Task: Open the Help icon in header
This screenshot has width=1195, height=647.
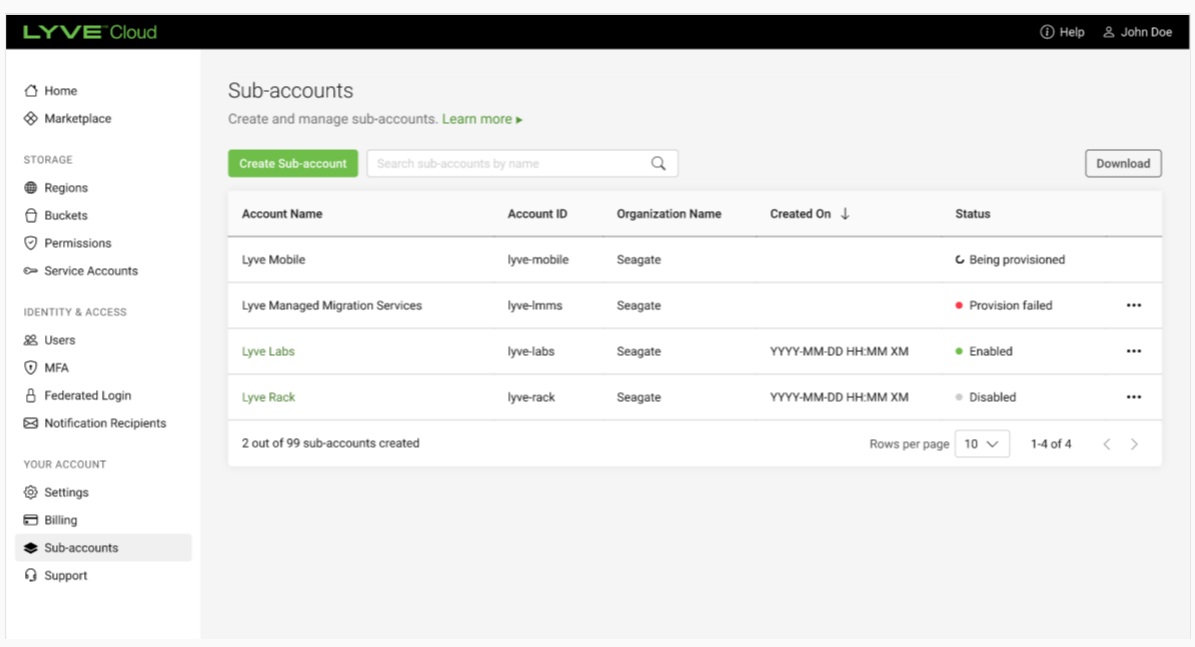Action: [1047, 32]
